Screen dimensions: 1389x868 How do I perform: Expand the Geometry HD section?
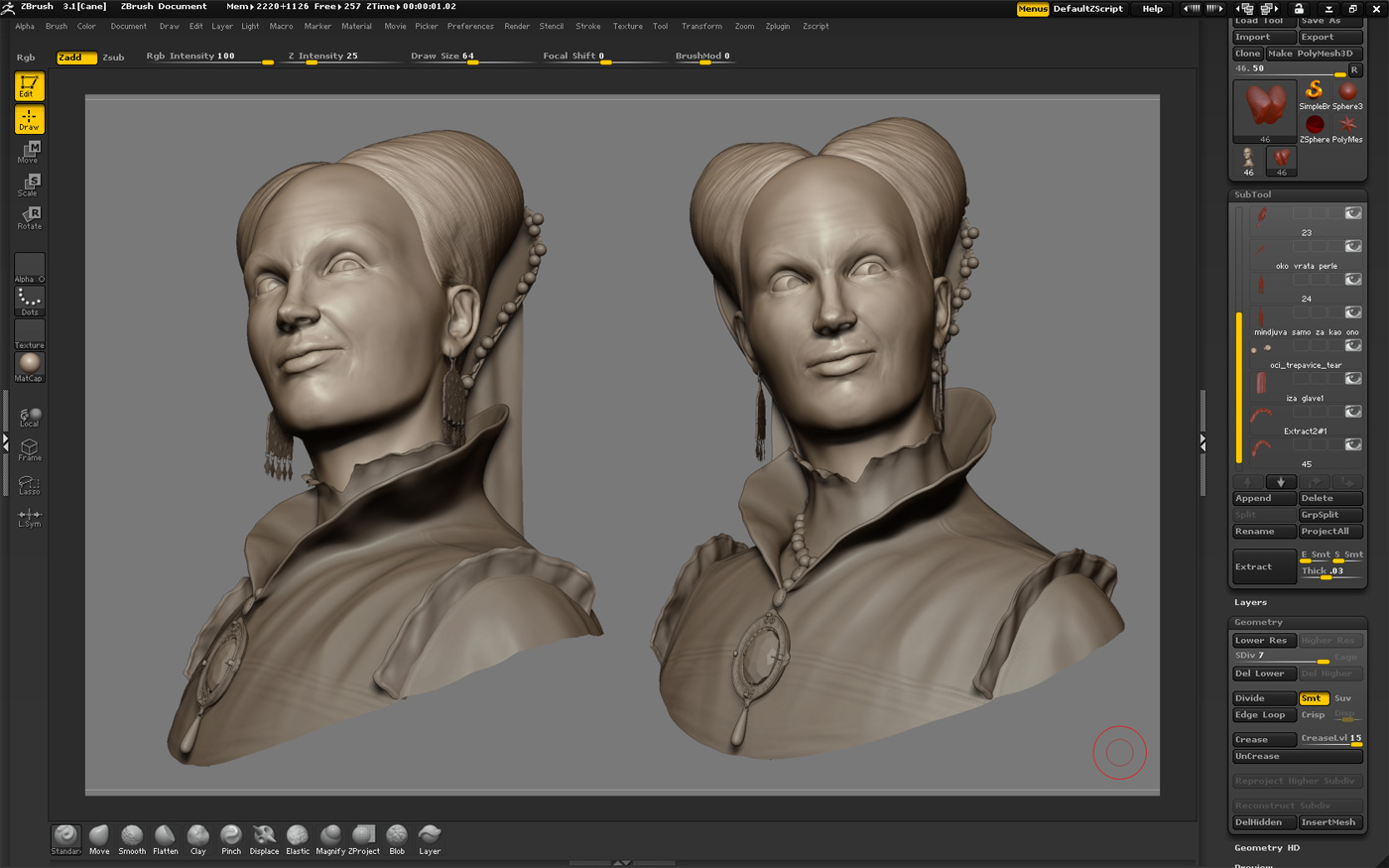coord(1267,848)
